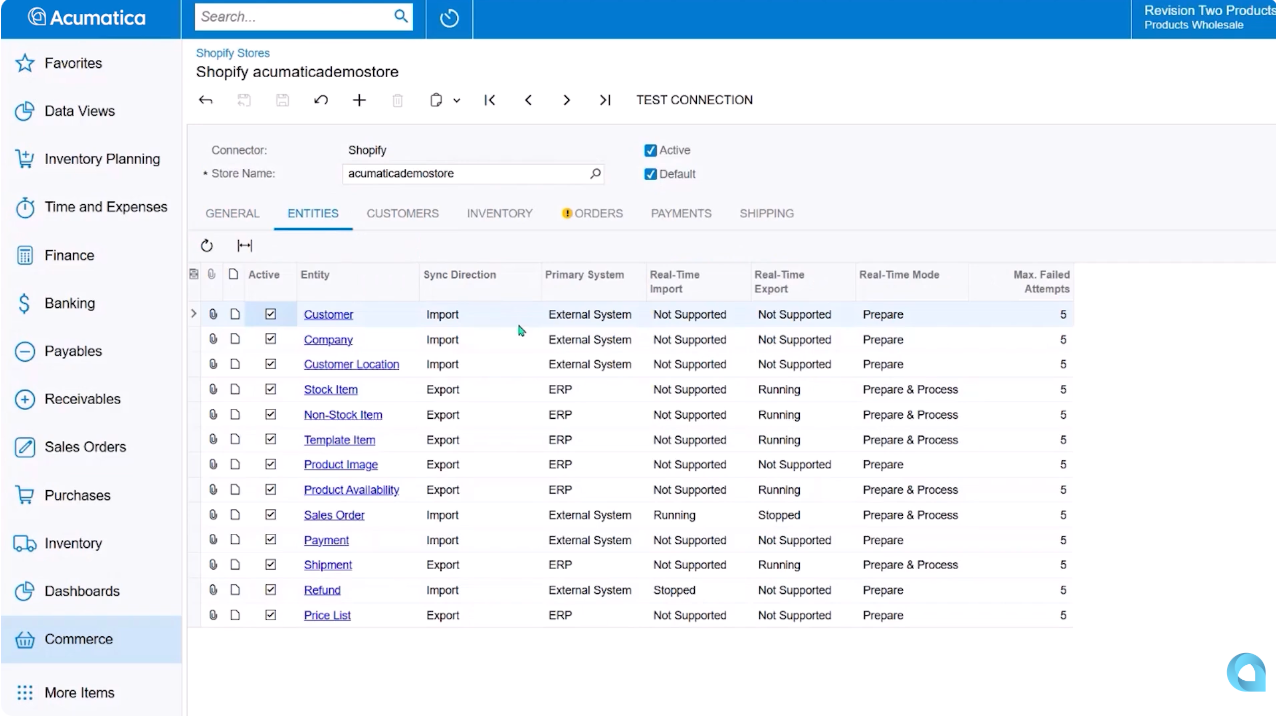Screen dimensions: 1276x720
Task: Uncheck Active for the Refund entity row
Action: click(x=270, y=590)
